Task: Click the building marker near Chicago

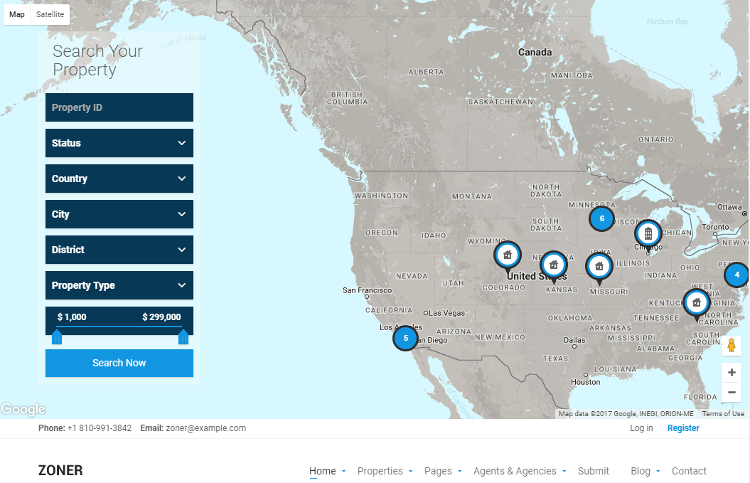Action: click(x=648, y=234)
